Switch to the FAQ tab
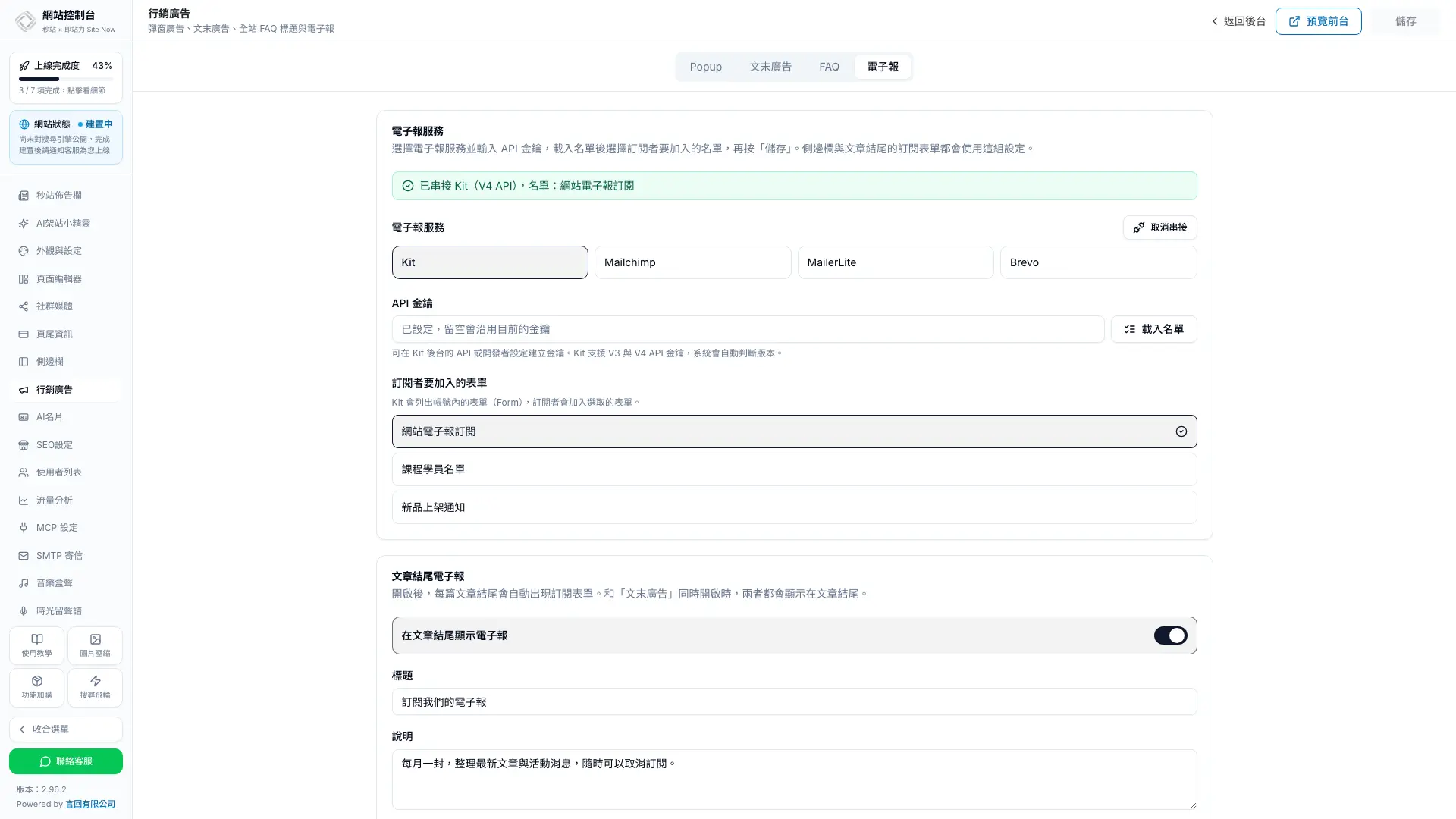Viewport: 1456px width, 819px height. pyautogui.click(x=829, y=67)
